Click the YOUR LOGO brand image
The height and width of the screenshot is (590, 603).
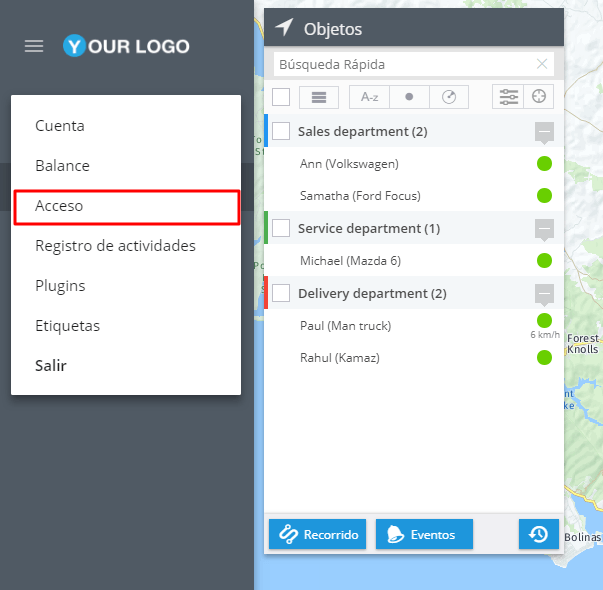pyautogui.click(x=126, y=46)
